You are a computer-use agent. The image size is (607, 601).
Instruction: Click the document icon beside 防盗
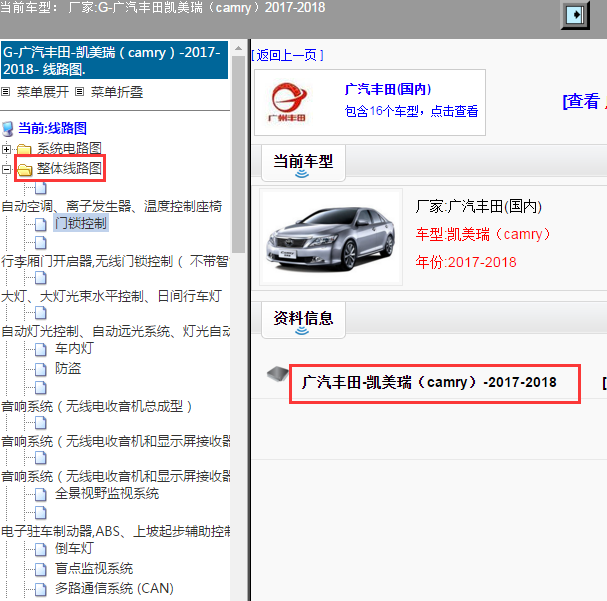(41, 369)
